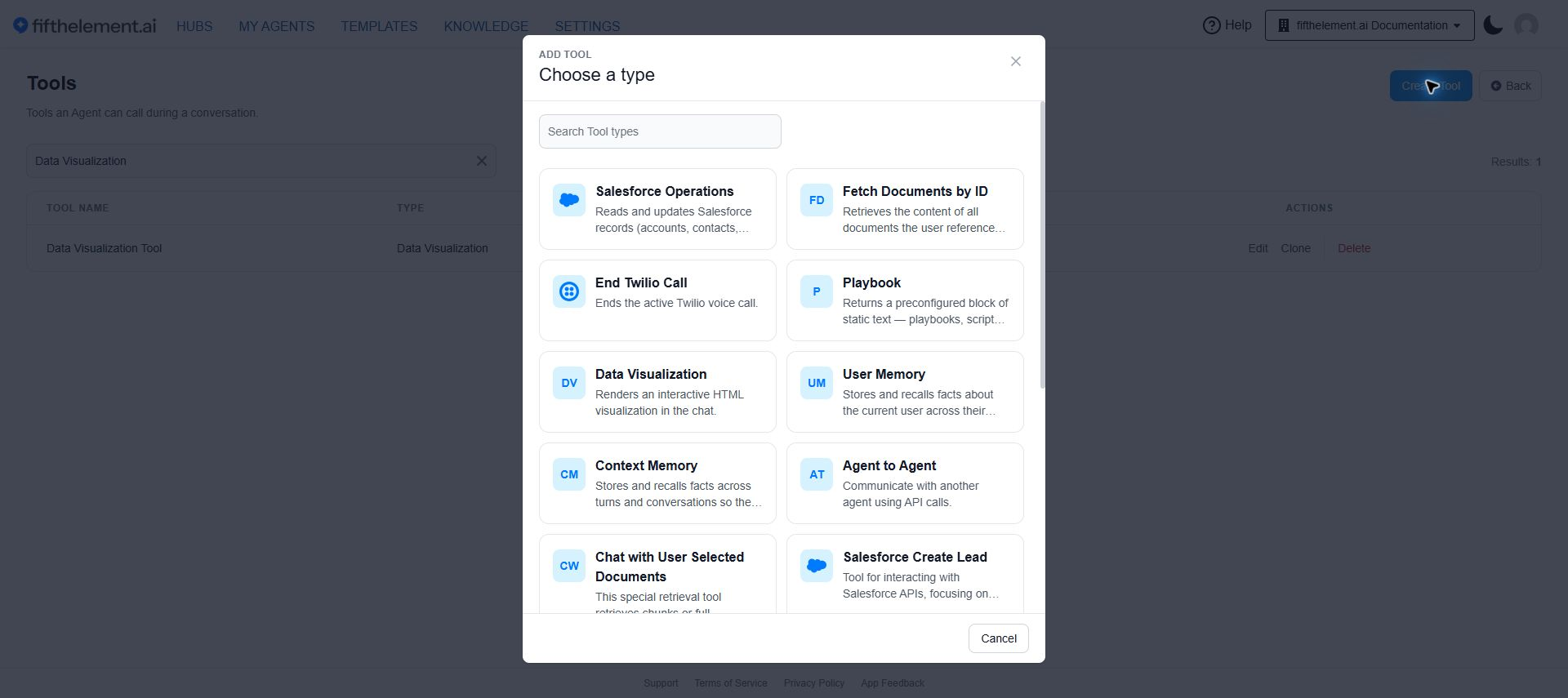Click 'Communicate with another agent' description
The height and width of the screenshot is (698, 1568).
tap(911, 494)
